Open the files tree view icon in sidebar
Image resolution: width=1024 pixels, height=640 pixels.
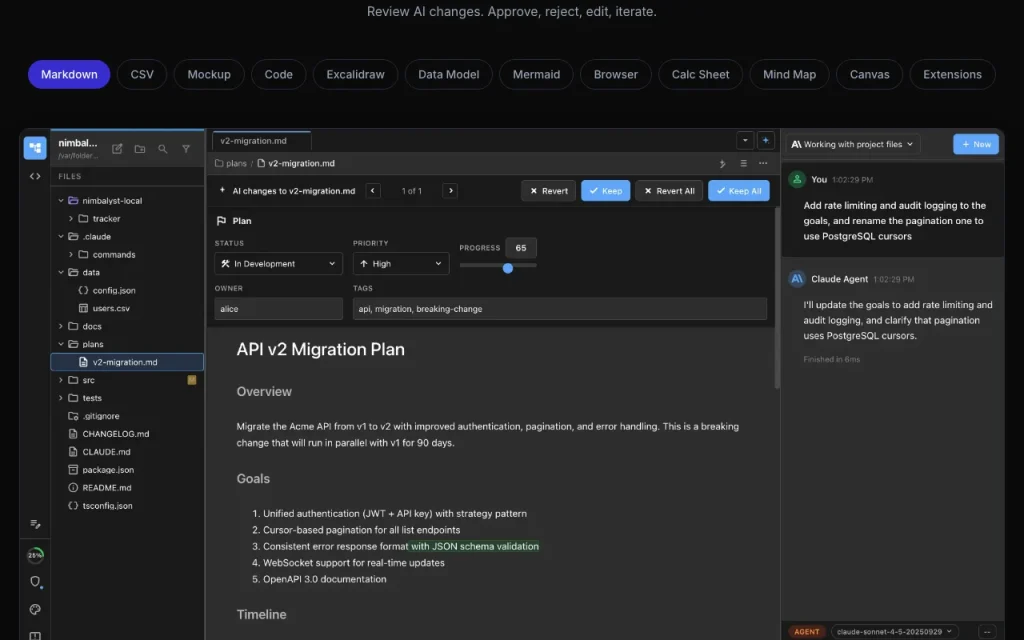35,148
